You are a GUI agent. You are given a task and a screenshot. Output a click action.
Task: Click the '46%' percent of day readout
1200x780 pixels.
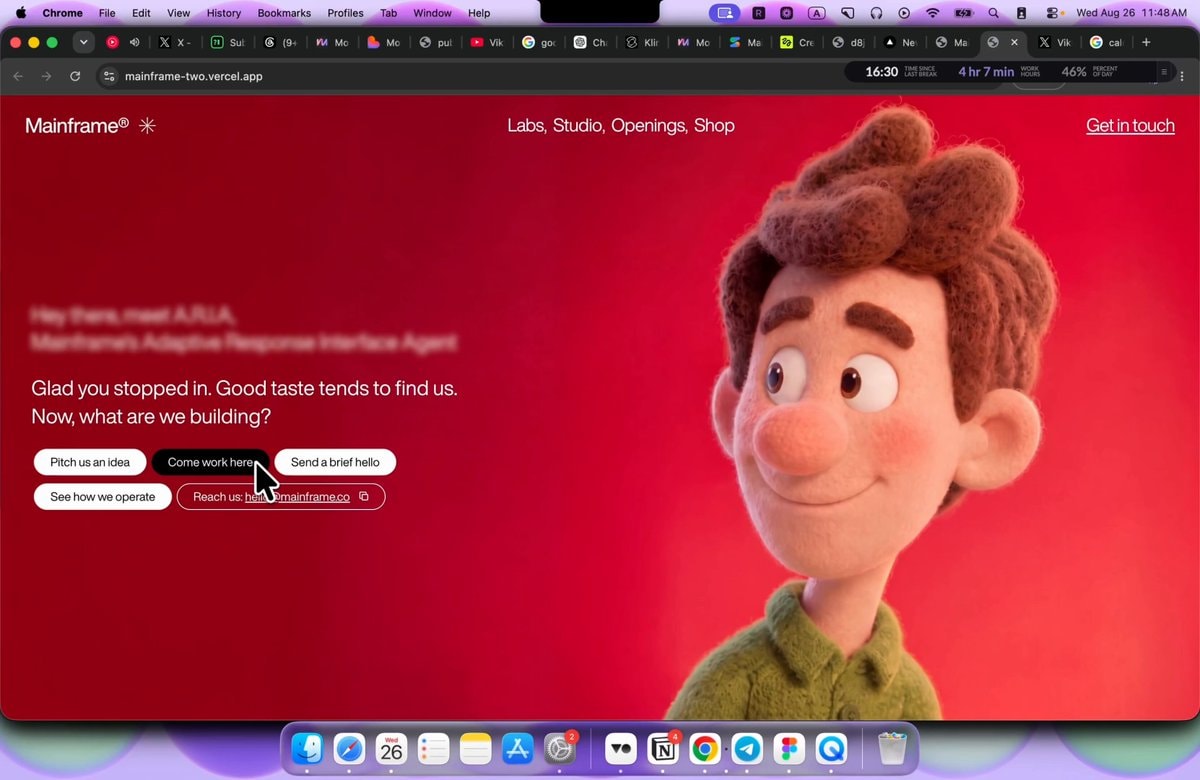pos(1074,72)
